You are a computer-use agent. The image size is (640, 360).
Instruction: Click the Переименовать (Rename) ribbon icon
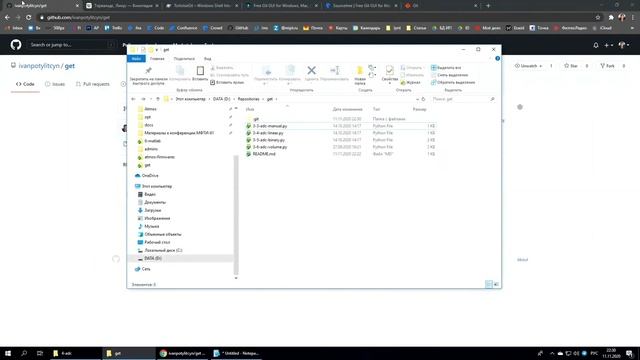334,73
